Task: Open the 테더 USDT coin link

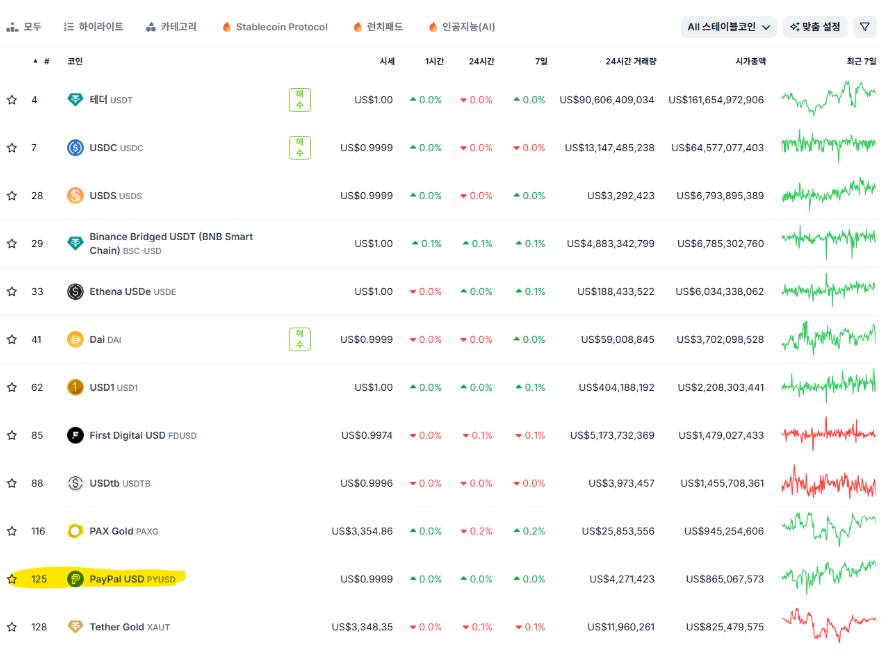Action: click(111, 100)
